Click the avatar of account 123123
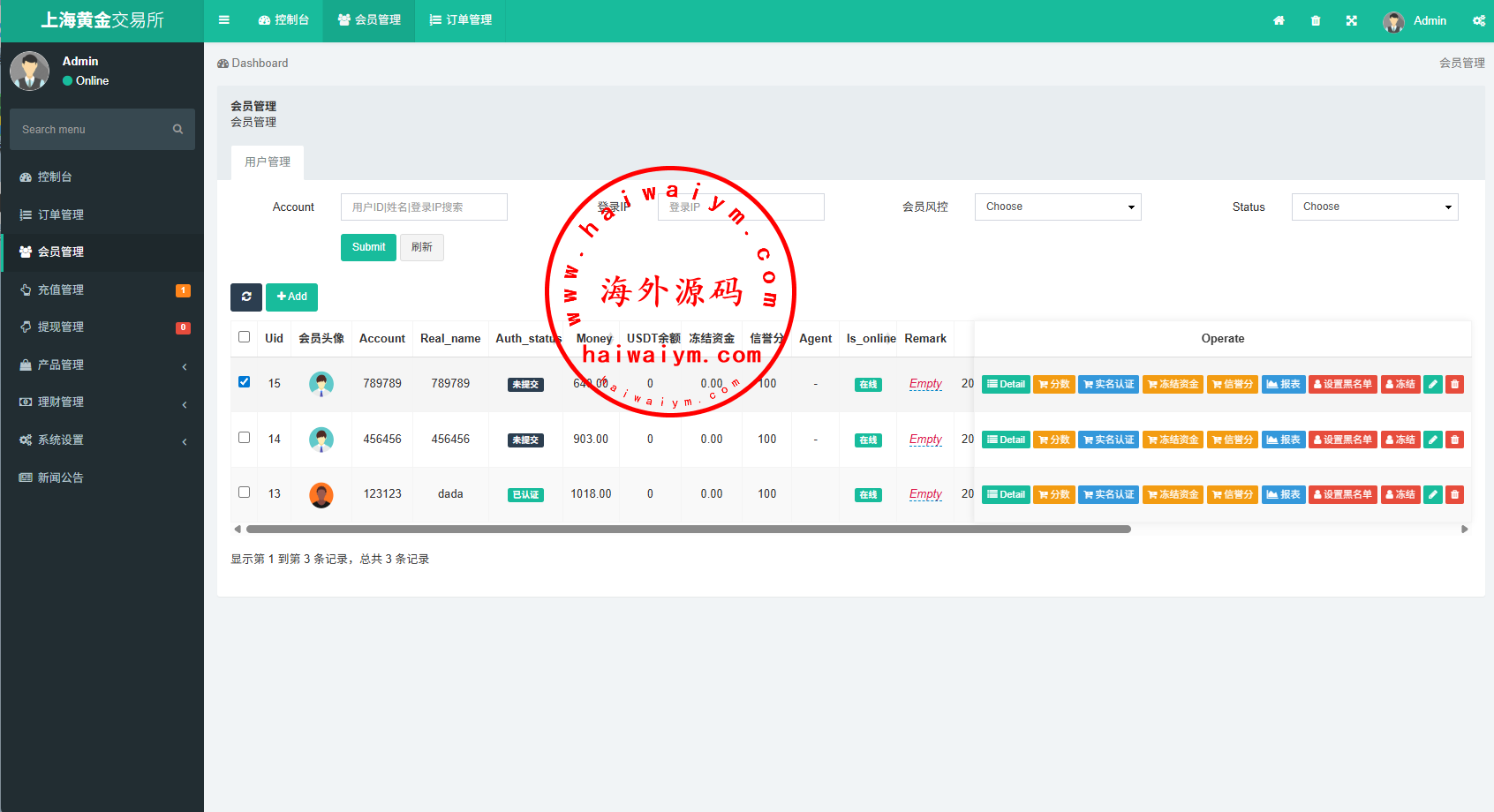 pos(321,494)
